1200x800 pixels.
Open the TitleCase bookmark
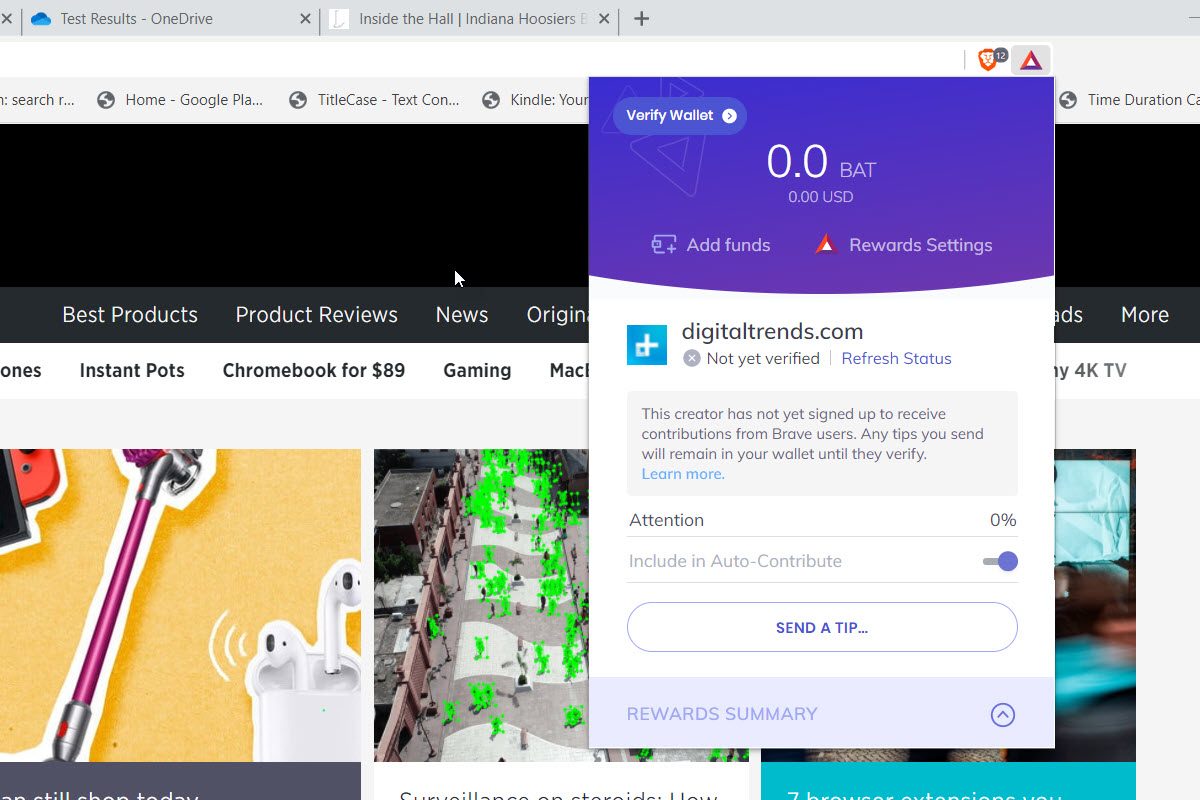click(x=374, y=99)
